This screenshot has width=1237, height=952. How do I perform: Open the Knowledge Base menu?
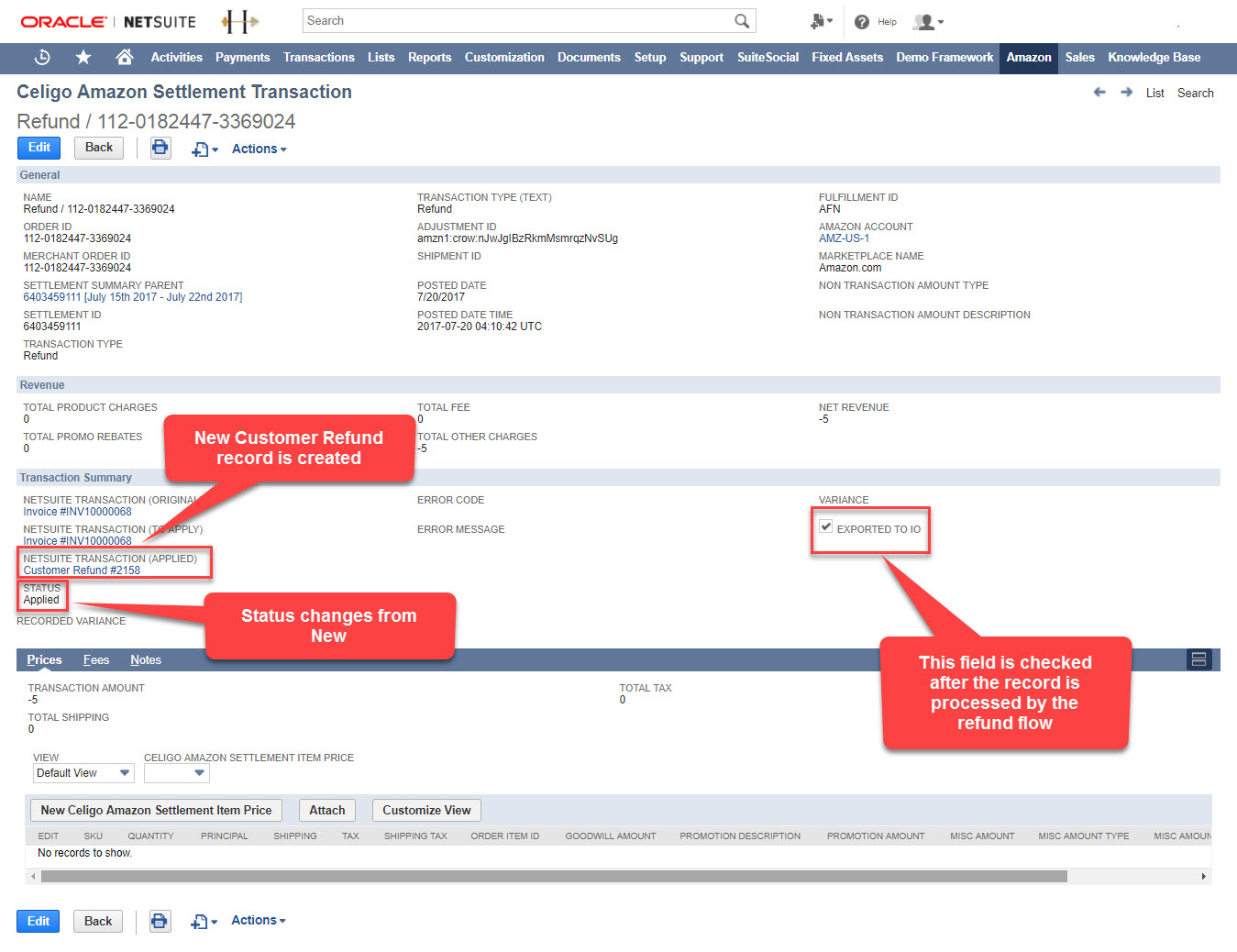[x=1154, y=57]
